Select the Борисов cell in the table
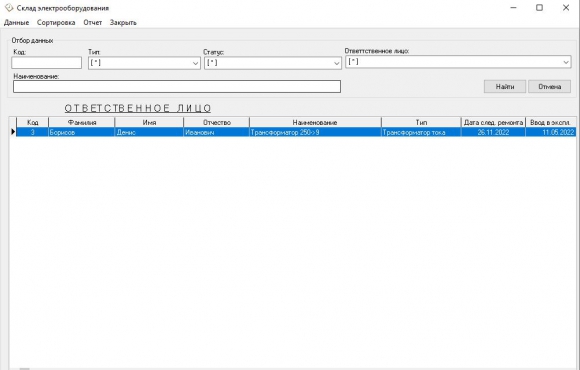This screenshot has width=580, height=370. point(82,132)
